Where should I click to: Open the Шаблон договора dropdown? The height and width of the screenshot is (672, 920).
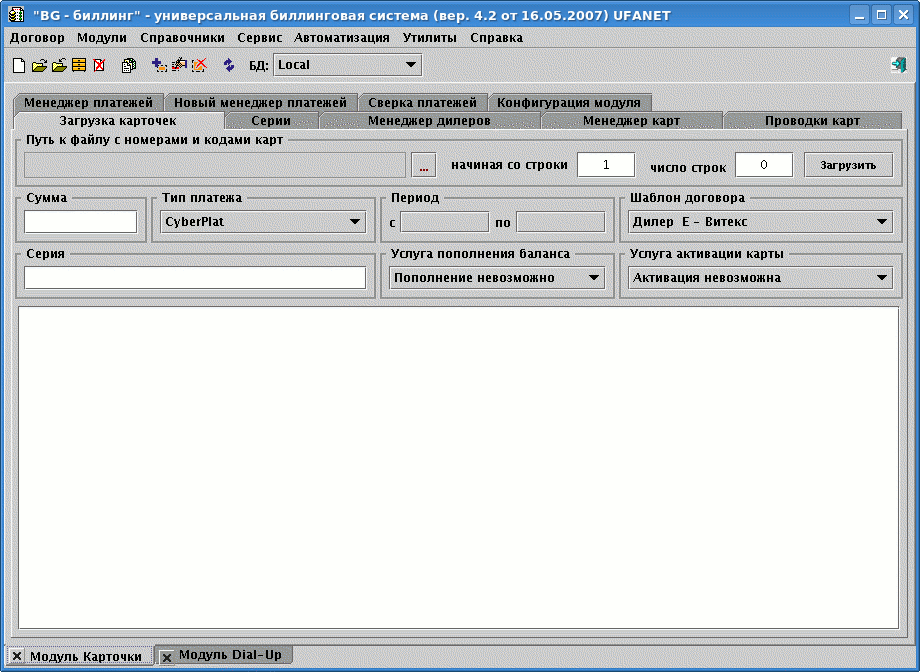(x=882, y=222)
